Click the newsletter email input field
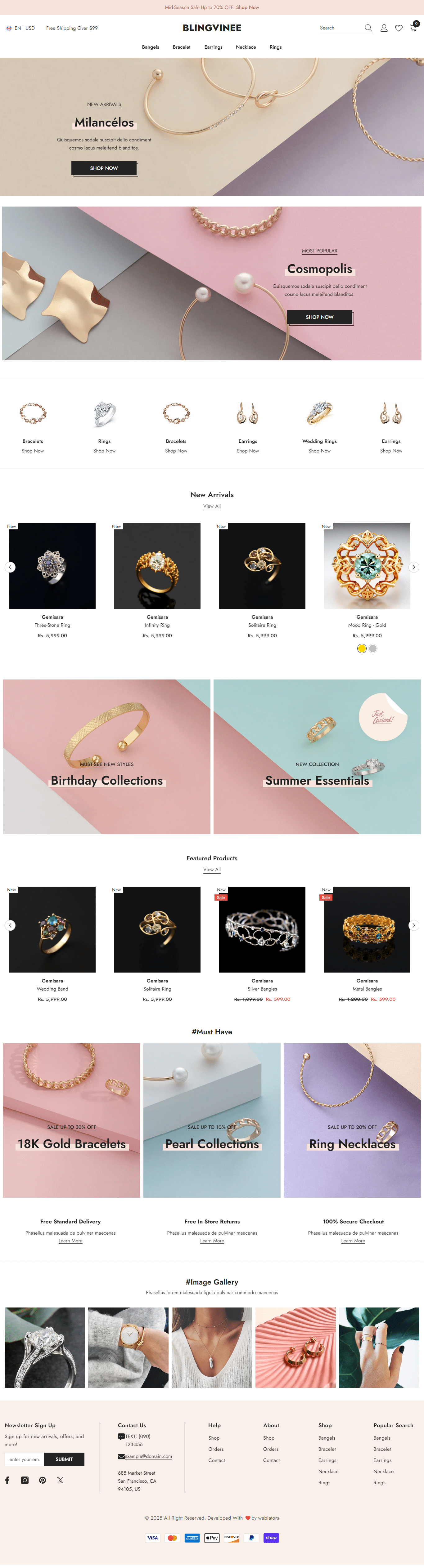This screenshot has width=424, height=1568. (x=25, y=1459)
